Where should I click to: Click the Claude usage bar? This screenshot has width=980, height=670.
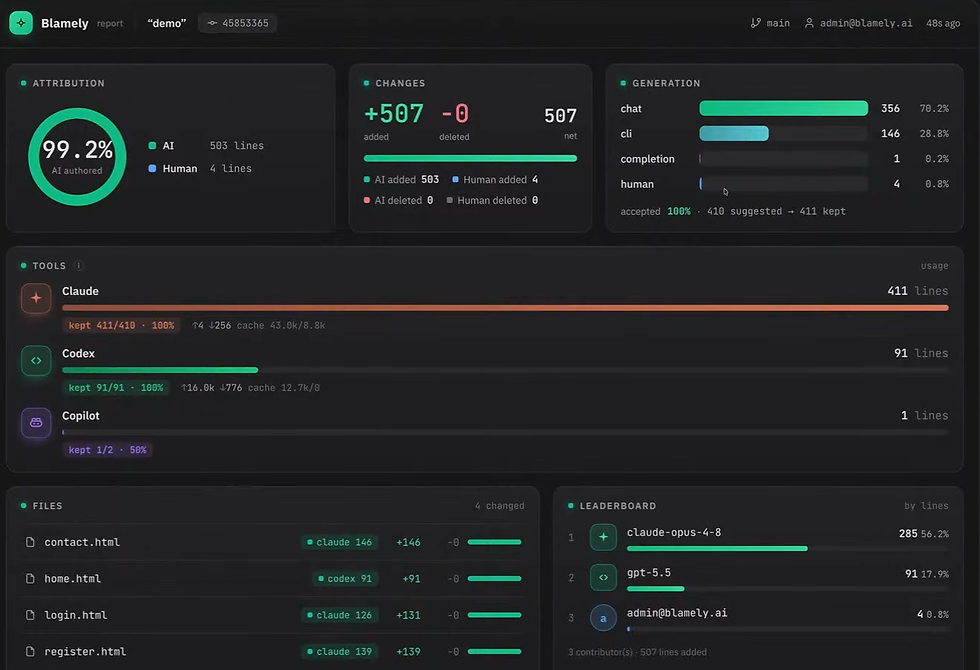pos(505,308)
